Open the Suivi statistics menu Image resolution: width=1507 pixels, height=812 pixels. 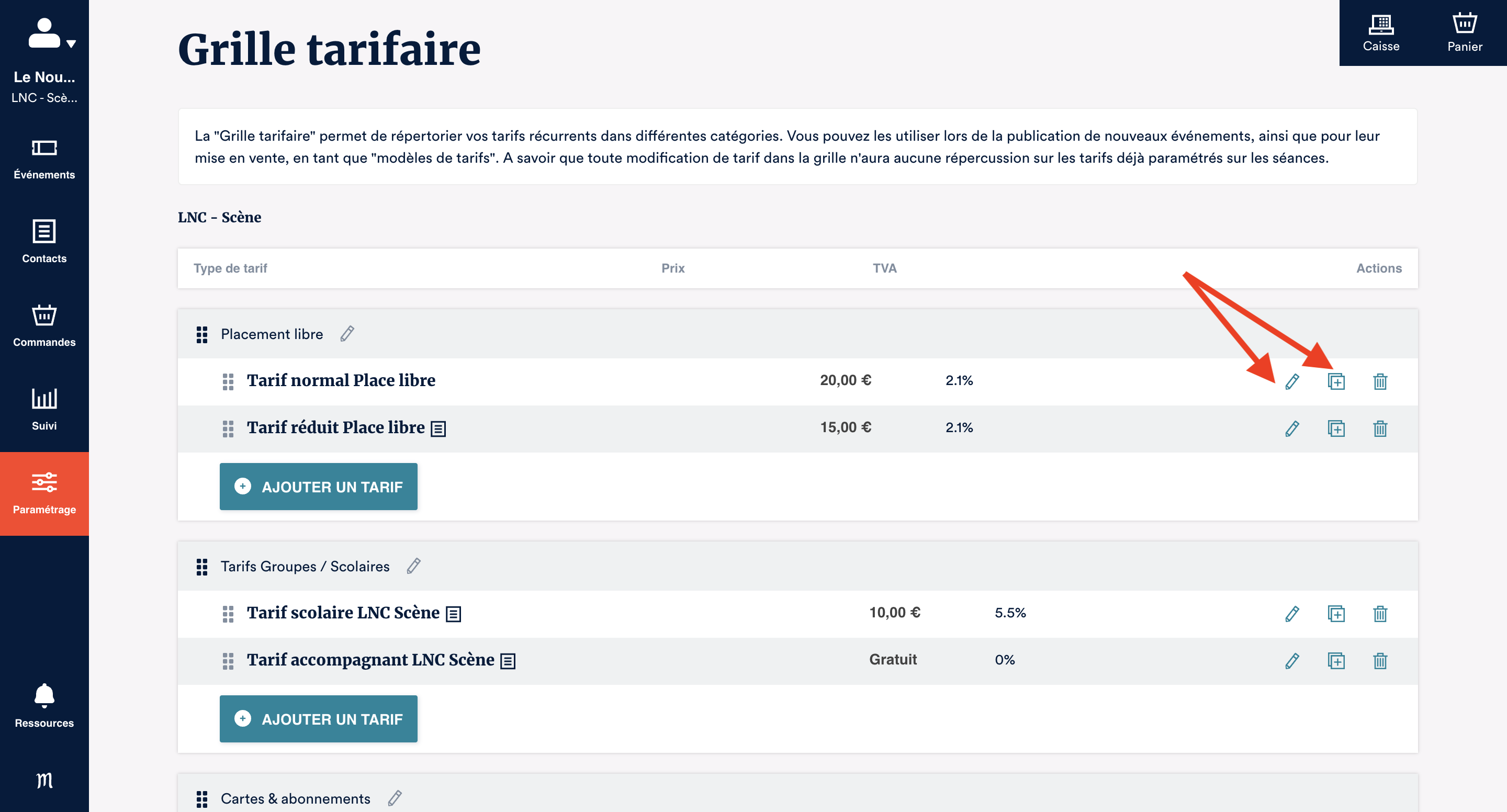[44, 409]
